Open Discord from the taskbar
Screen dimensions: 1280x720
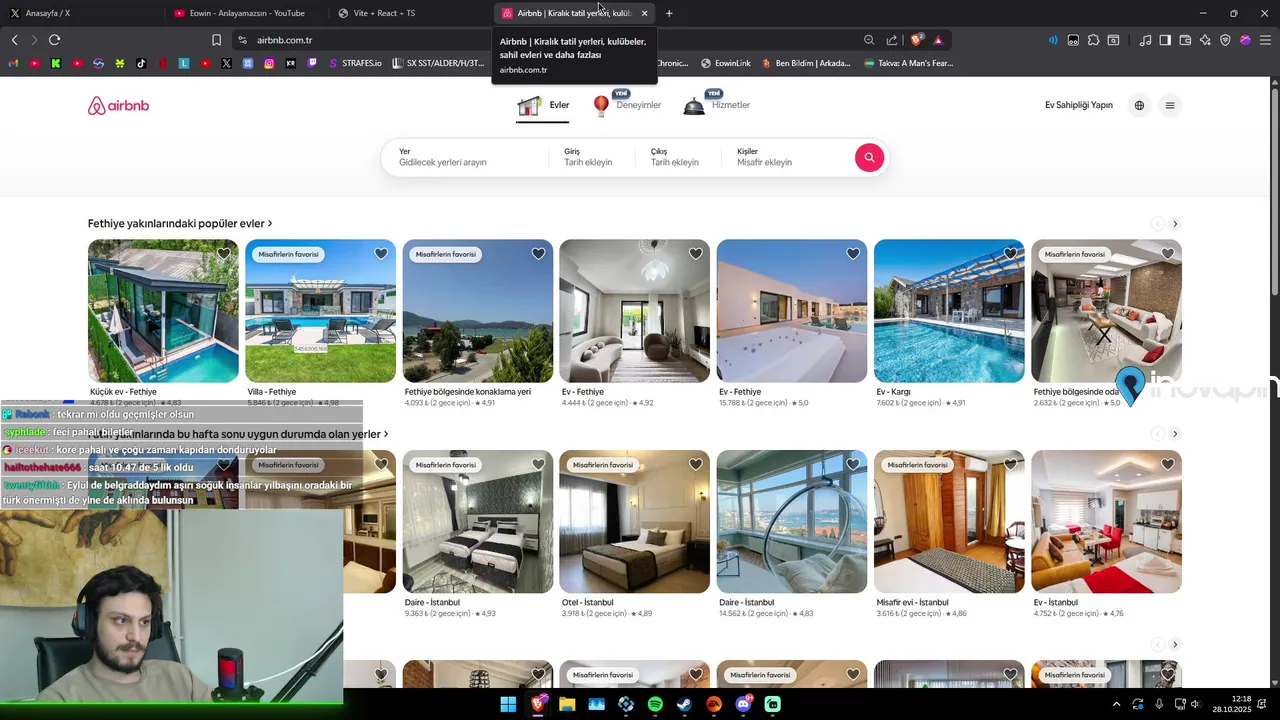point(743,704)
